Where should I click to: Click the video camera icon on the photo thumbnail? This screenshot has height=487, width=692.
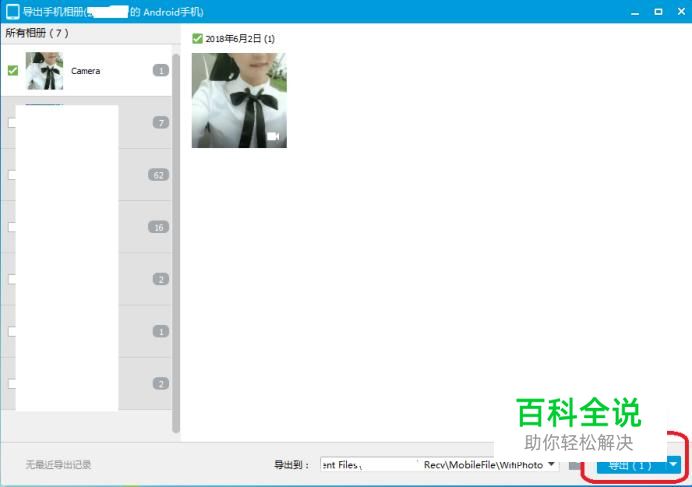(273, 136)
